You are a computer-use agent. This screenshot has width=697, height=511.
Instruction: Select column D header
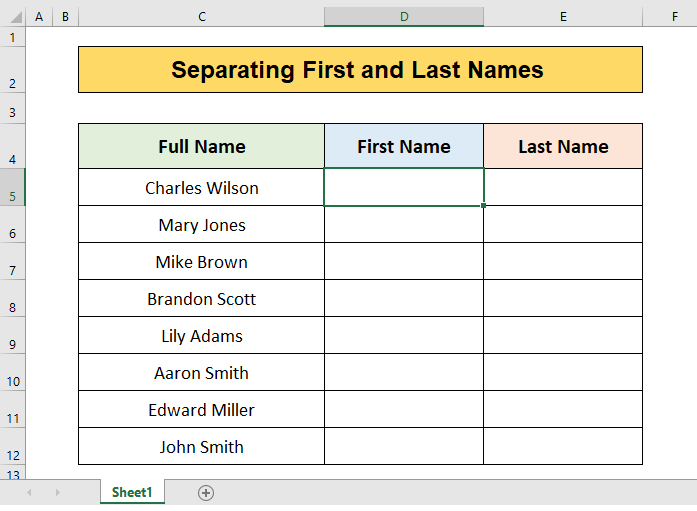click(x=404, y=17)
